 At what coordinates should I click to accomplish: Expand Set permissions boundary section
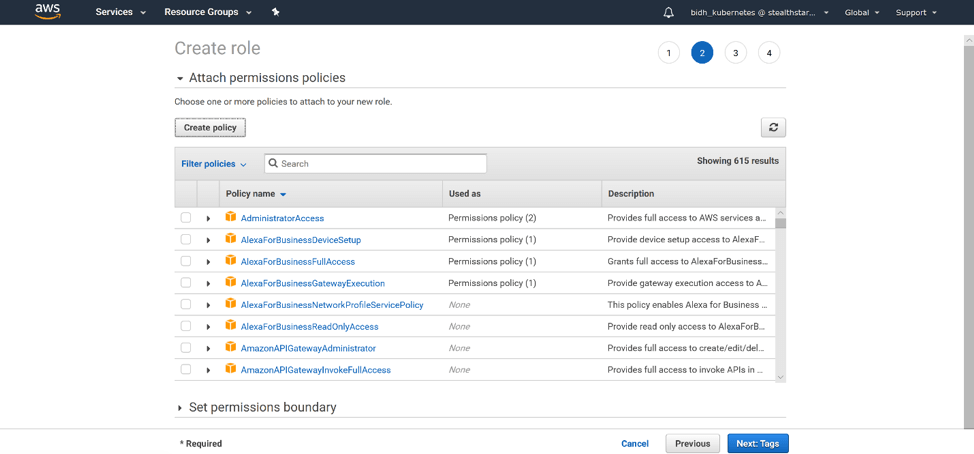click(180, 408)
